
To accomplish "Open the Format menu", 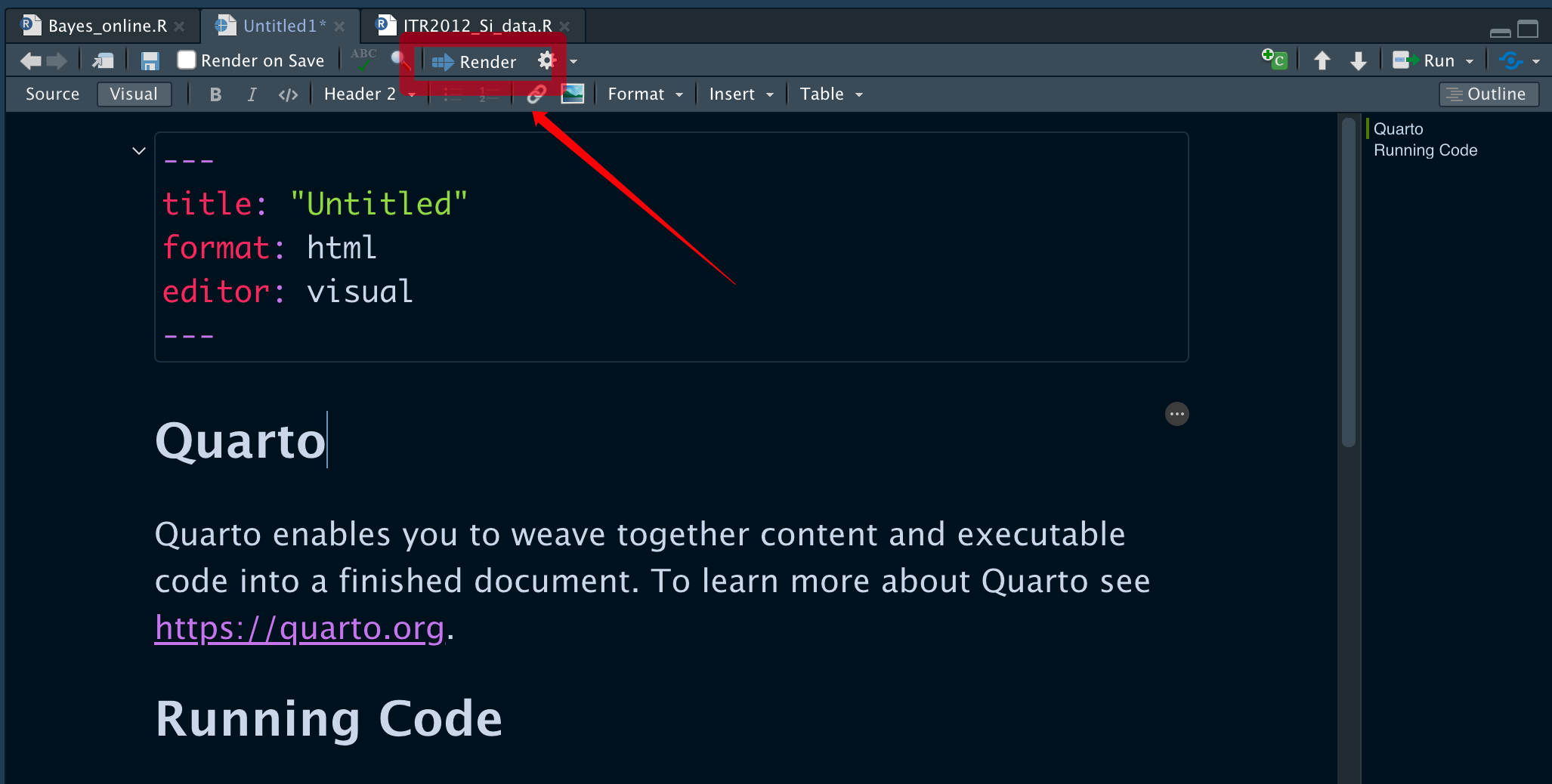I will [x=645, y=94].
